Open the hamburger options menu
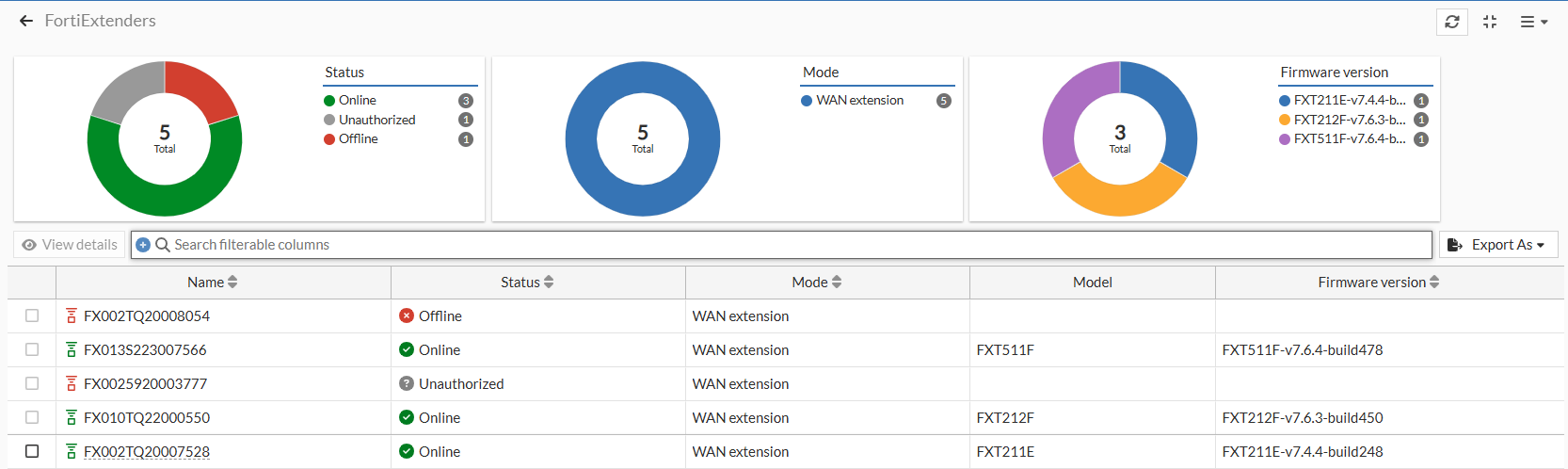This screenshot has width=1568, height=469. pos(1534,22)
